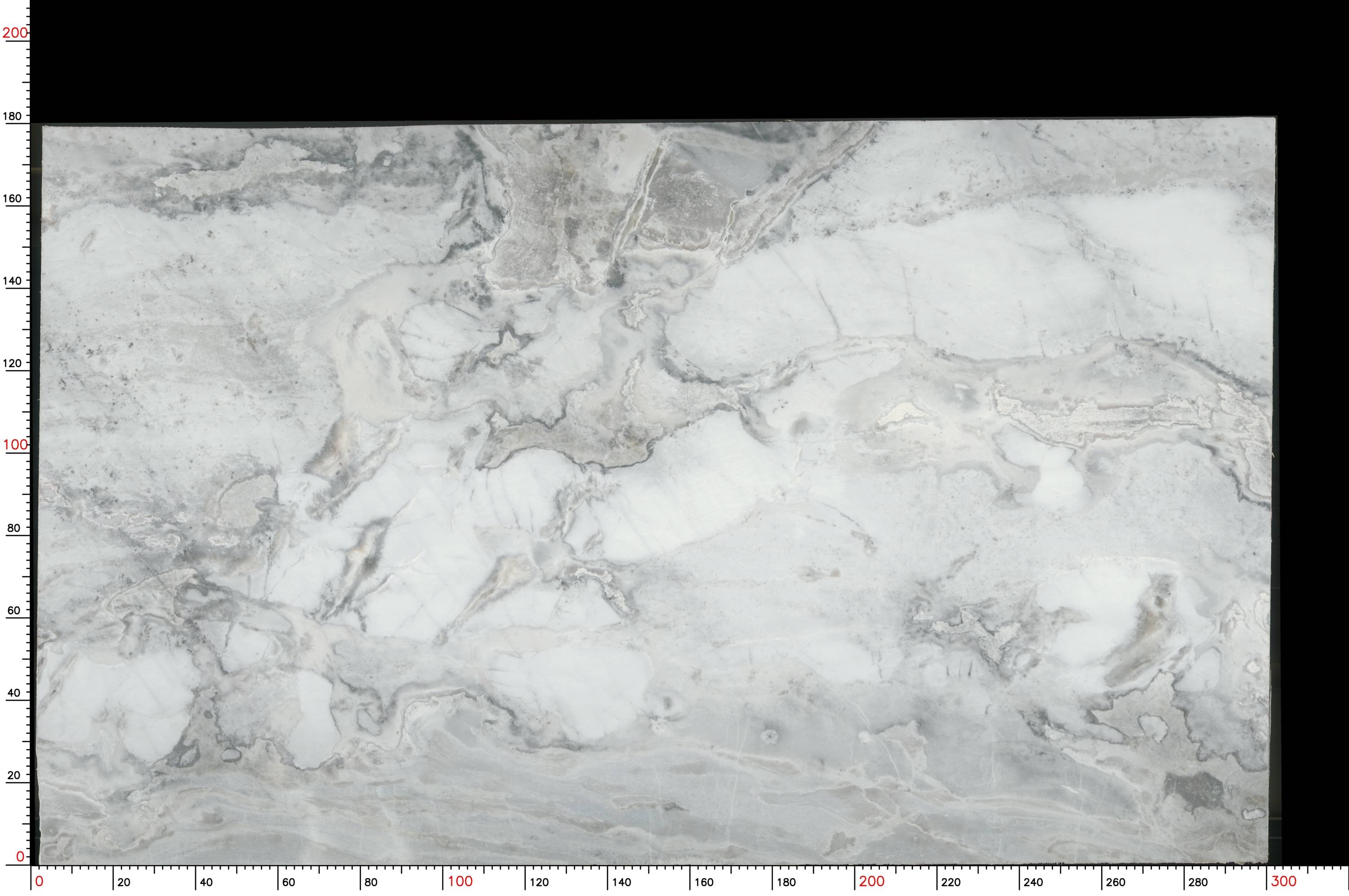Image resolution: width=1349 pixels, height=896 pixels.
Task: Click the 120 label on horizontal ruler
Action: 539,882
